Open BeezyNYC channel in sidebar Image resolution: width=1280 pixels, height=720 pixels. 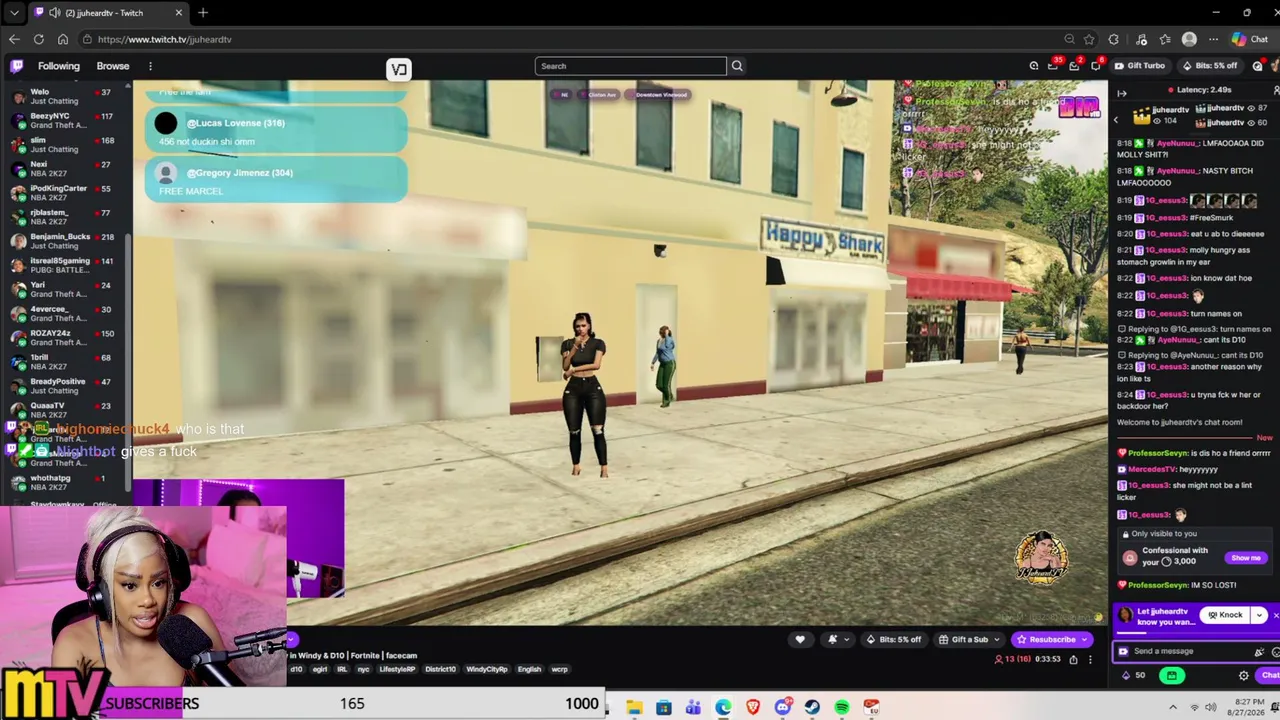[66, 120]
